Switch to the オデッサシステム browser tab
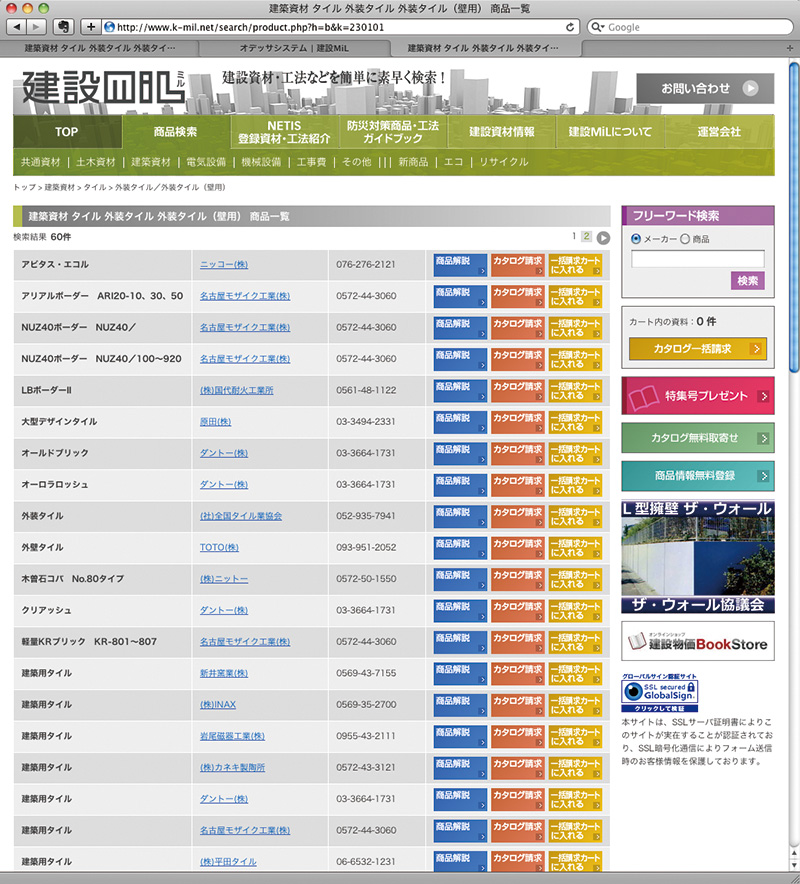This screenshot has width=800, height=884. [294, 48]
